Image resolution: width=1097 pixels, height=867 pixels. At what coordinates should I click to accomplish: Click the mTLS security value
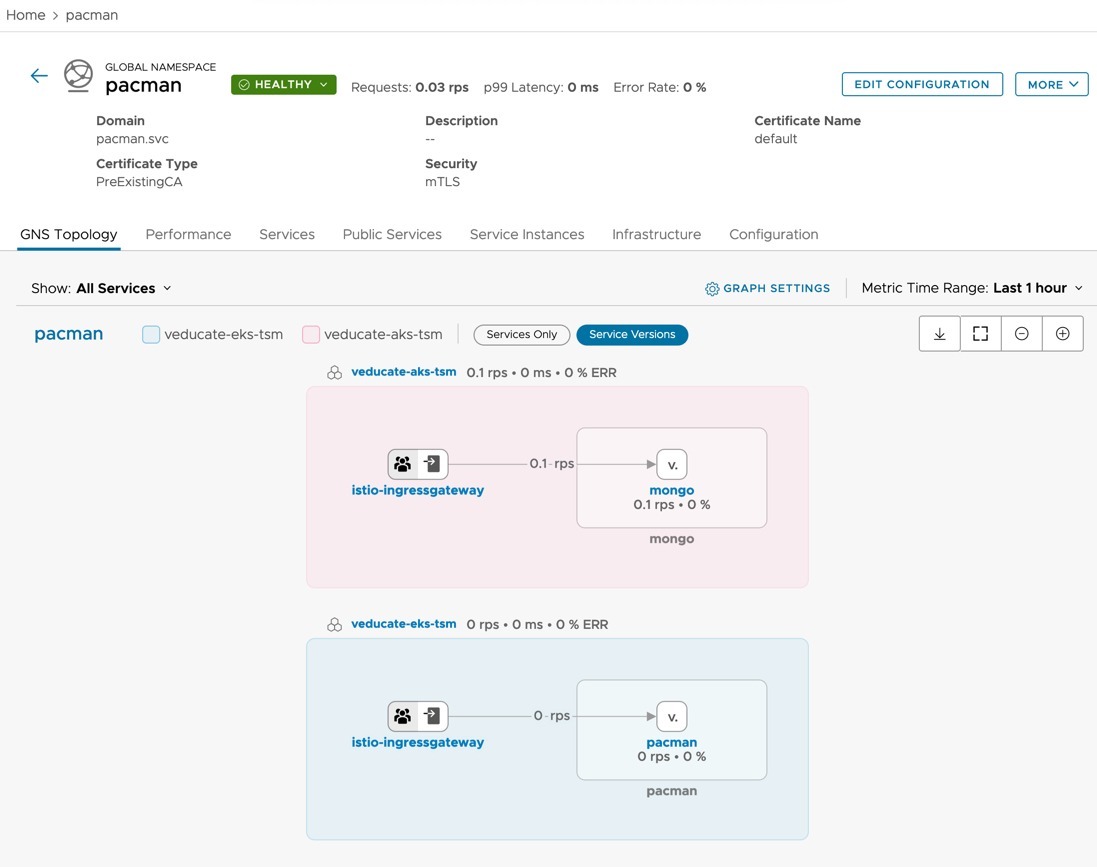tap(442, 181)
